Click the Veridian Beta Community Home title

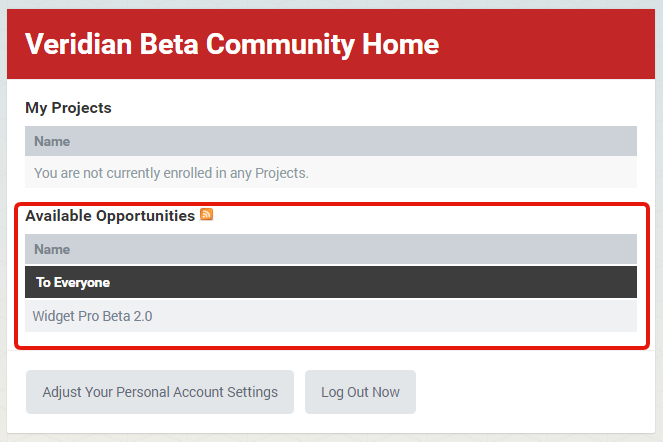[x=232, y=44]
